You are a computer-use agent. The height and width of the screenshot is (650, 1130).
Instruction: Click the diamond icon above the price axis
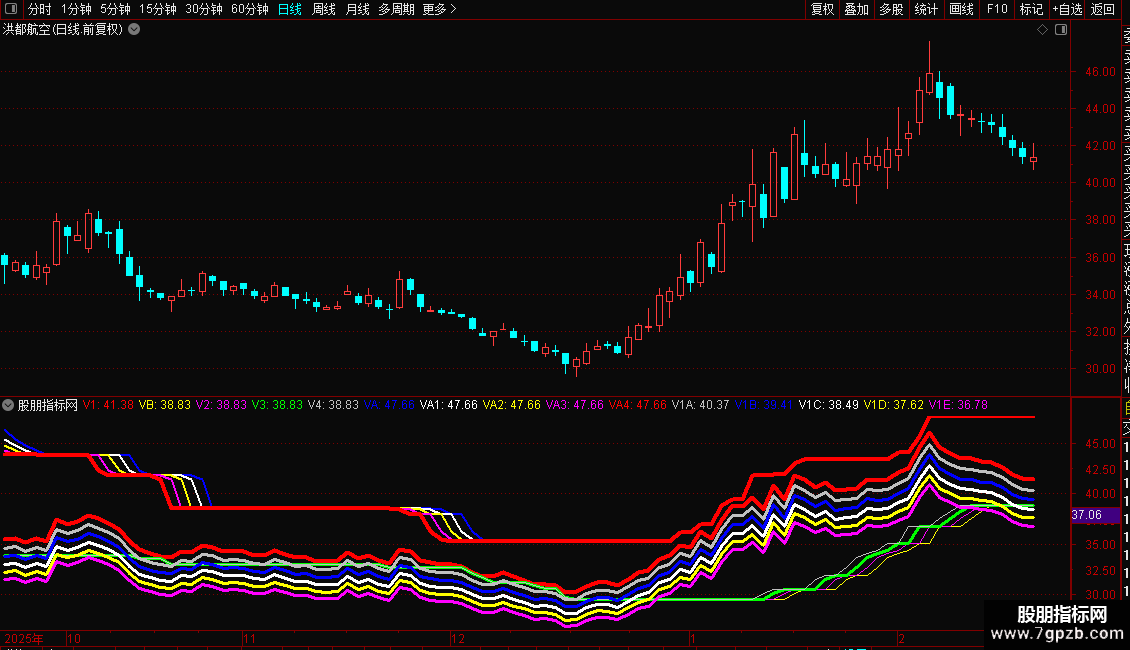[1043, 30]
